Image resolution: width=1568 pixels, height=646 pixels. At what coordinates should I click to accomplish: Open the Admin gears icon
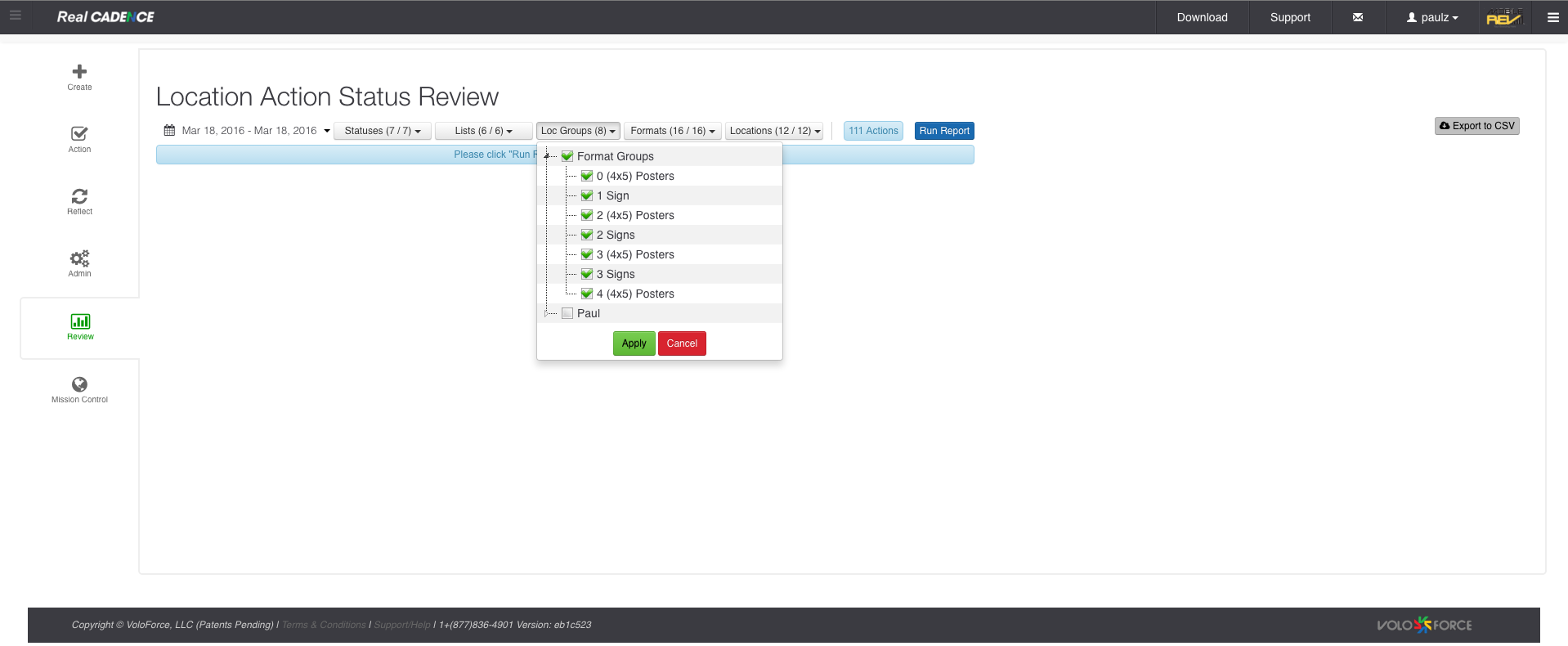click(79, 258)
